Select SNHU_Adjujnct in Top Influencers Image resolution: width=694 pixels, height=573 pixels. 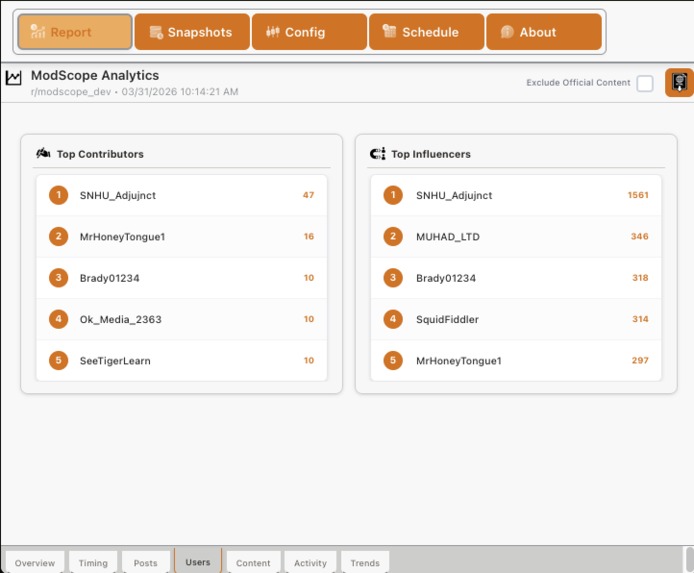point(516,195)
